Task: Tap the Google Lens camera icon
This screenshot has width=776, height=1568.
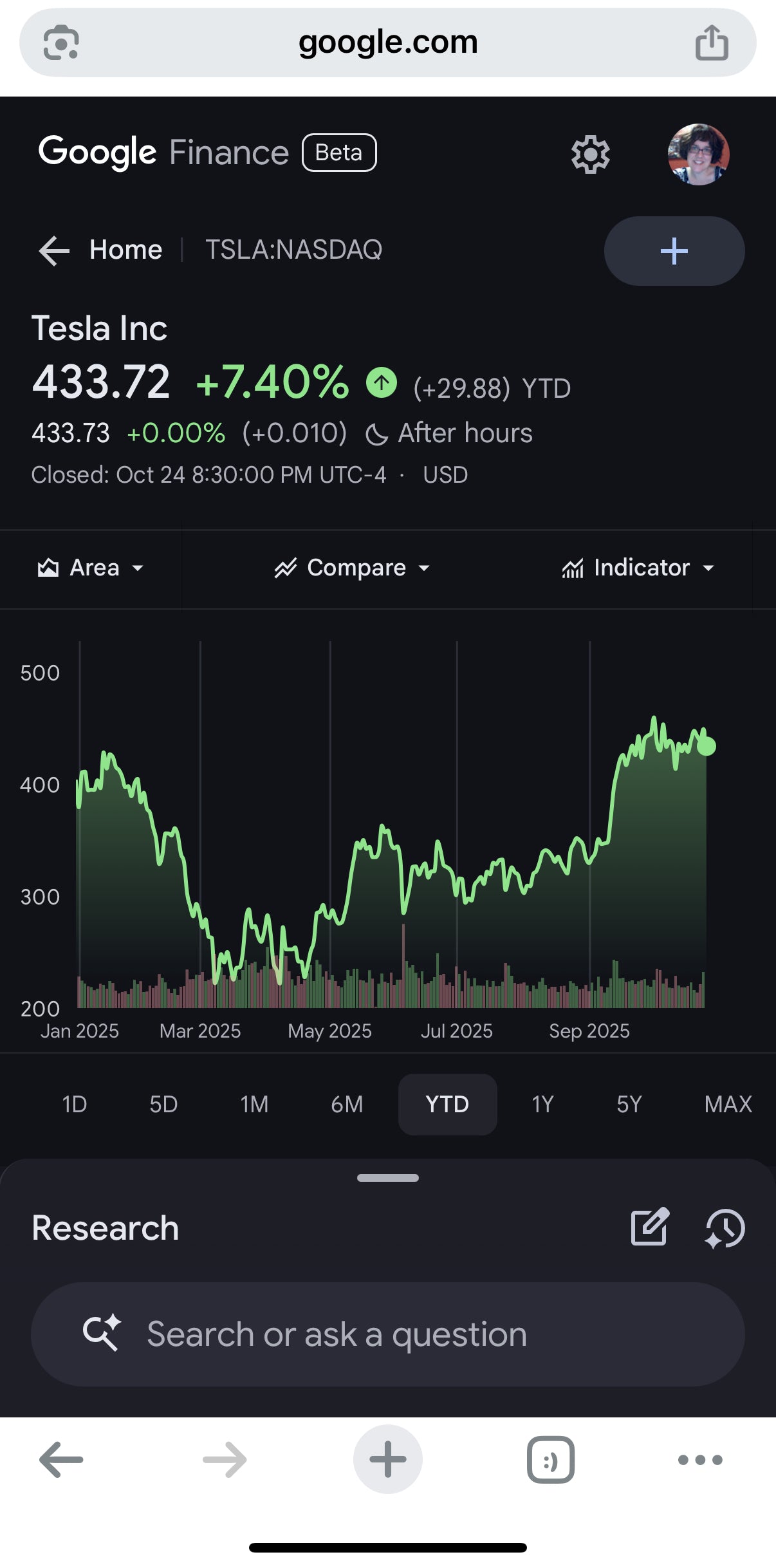Action: 61,42
